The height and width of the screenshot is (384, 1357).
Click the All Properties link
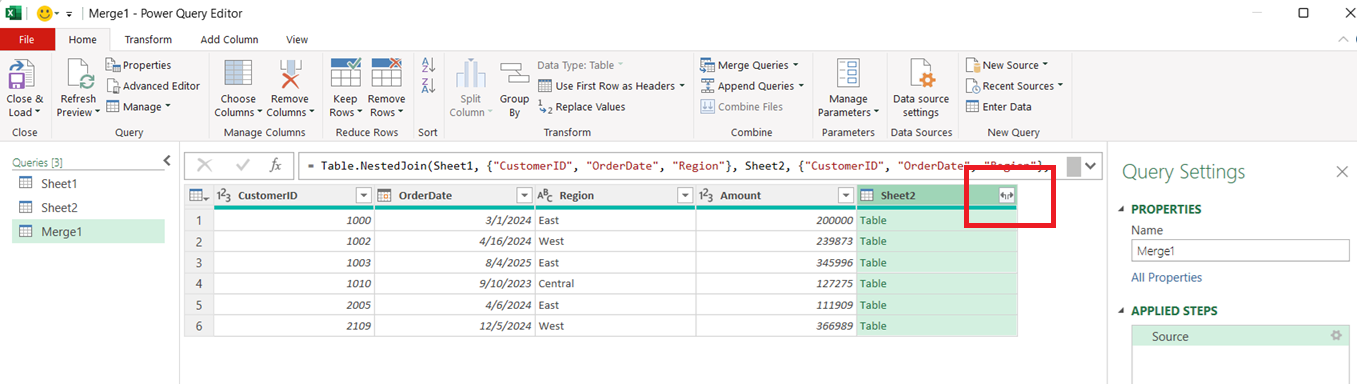pyautogui.click(x=1167, y=278)
